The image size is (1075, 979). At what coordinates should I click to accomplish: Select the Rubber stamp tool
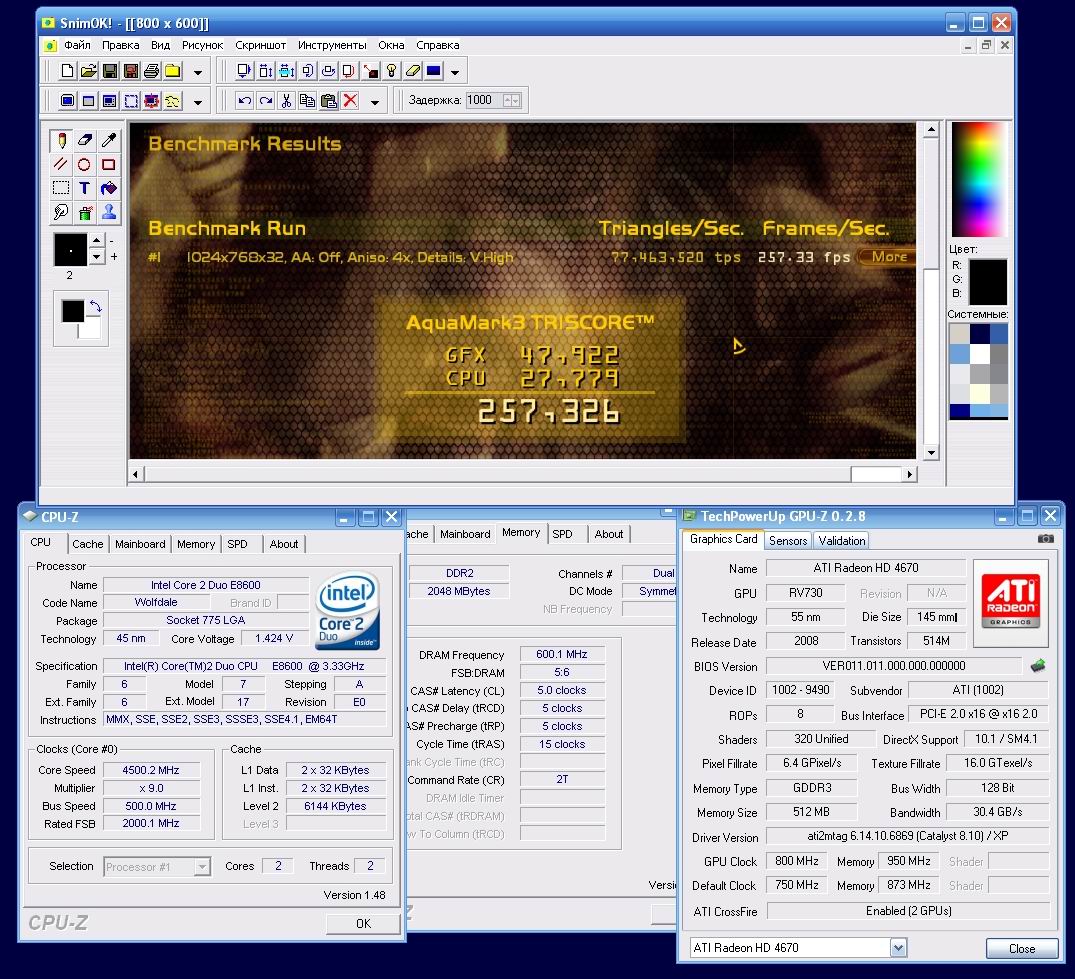click(108, 212)
